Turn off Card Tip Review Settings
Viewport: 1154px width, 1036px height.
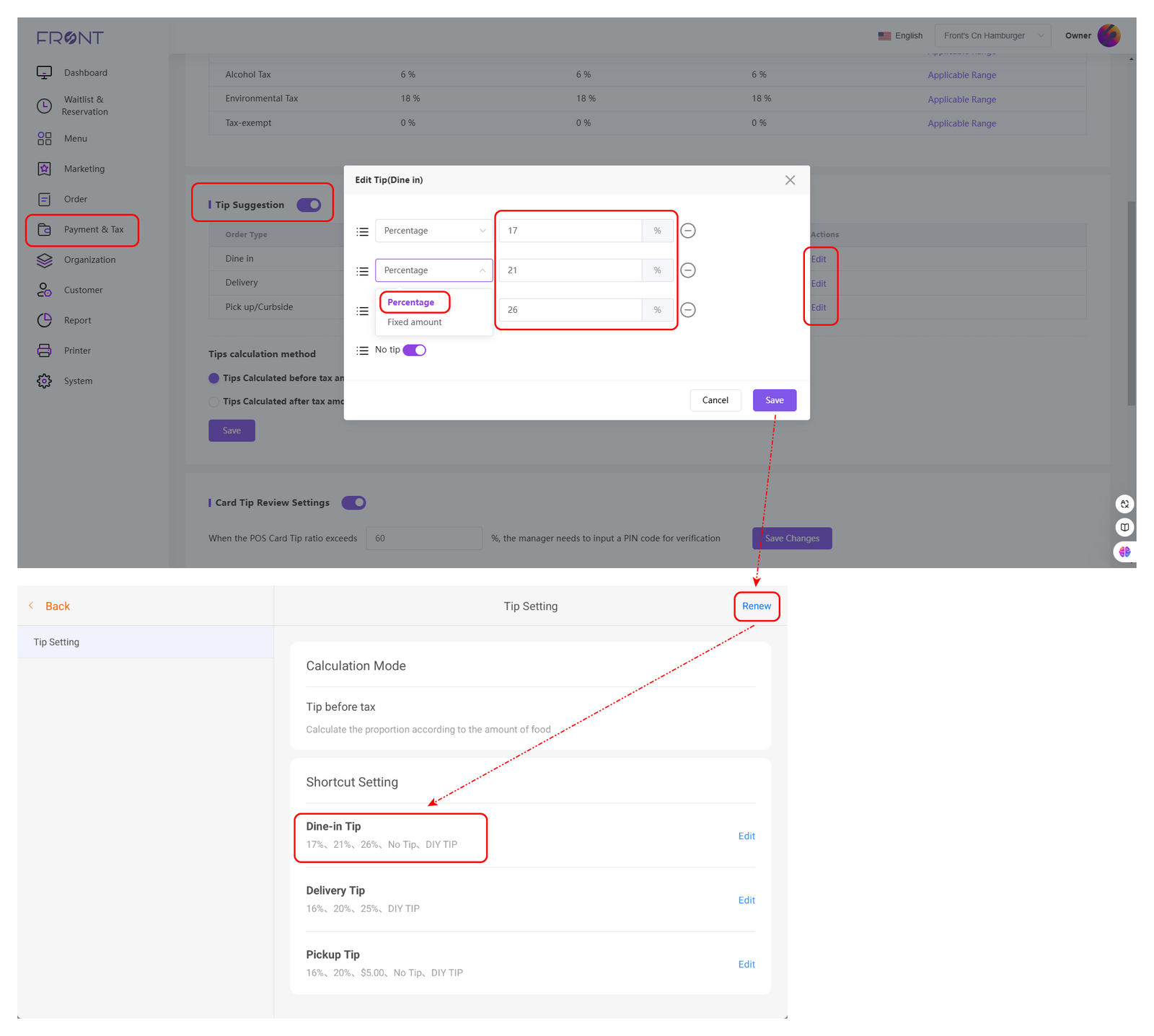point(353,502)
